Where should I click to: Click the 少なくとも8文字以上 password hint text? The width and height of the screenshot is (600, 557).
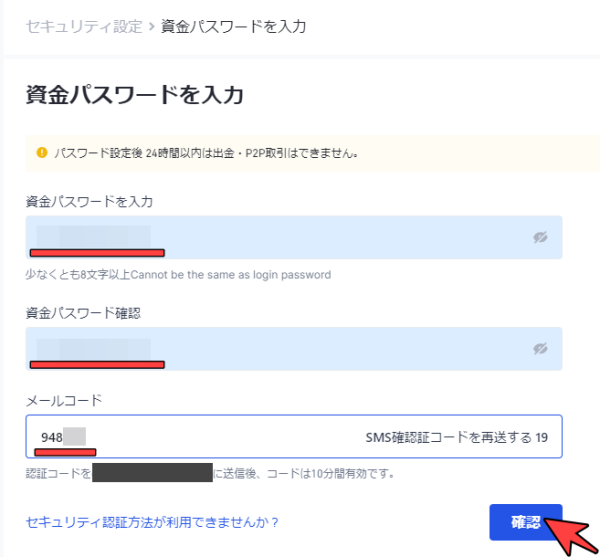178,275
